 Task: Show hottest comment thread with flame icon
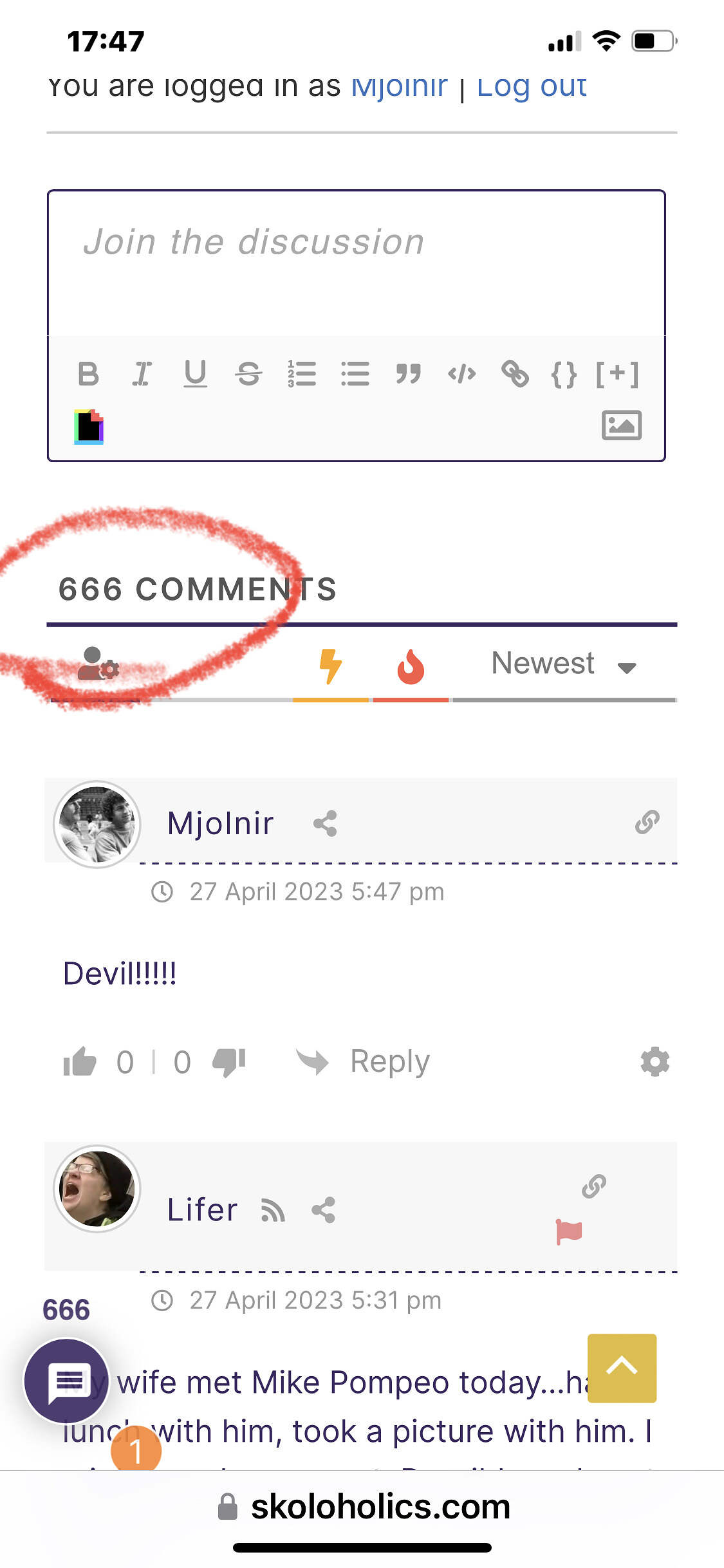point(411,666)
